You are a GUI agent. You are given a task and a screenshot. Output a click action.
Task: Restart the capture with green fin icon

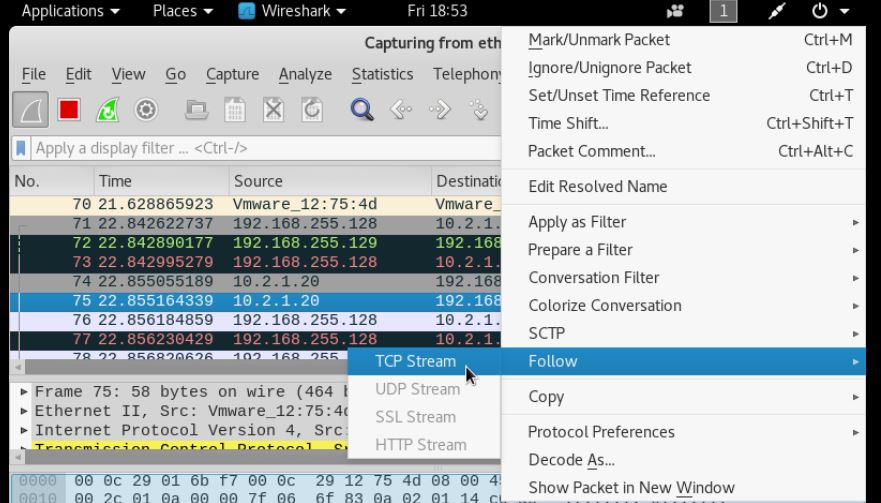click(x=107, y=110)
